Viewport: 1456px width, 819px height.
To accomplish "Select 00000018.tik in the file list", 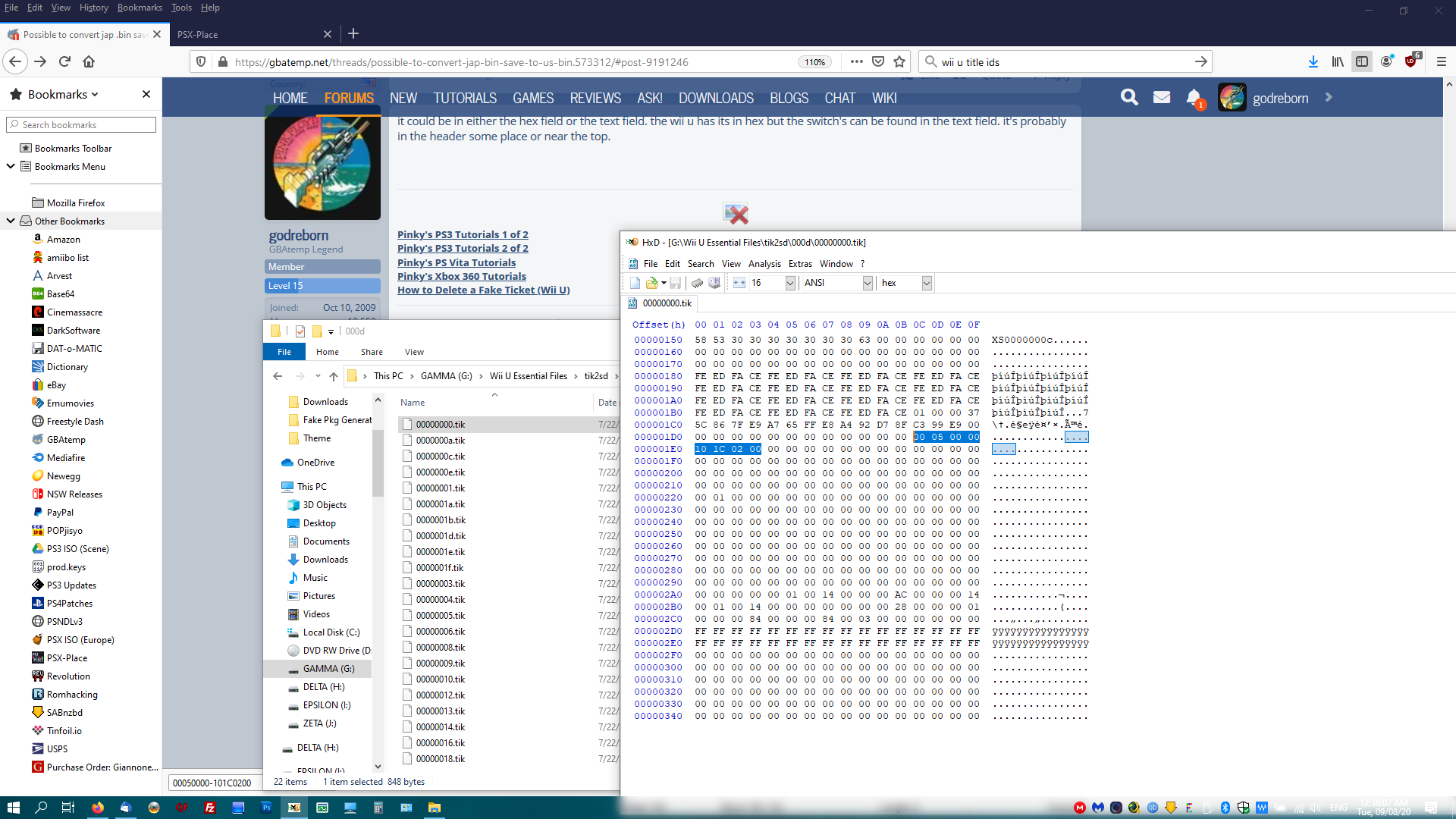I will coord(440,759).
